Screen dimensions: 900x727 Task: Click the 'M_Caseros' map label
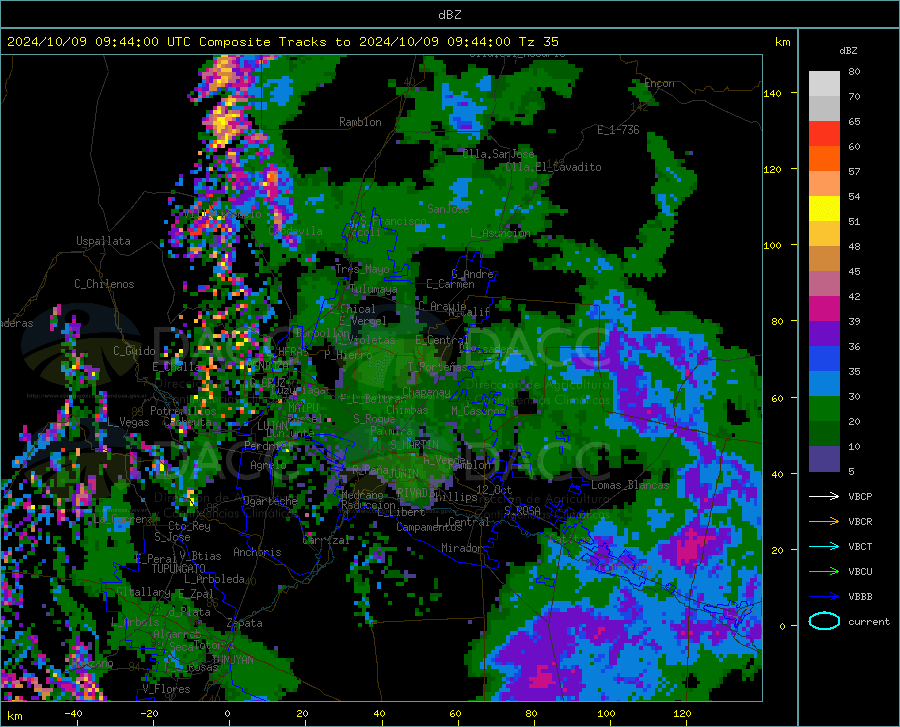(478, 411)
